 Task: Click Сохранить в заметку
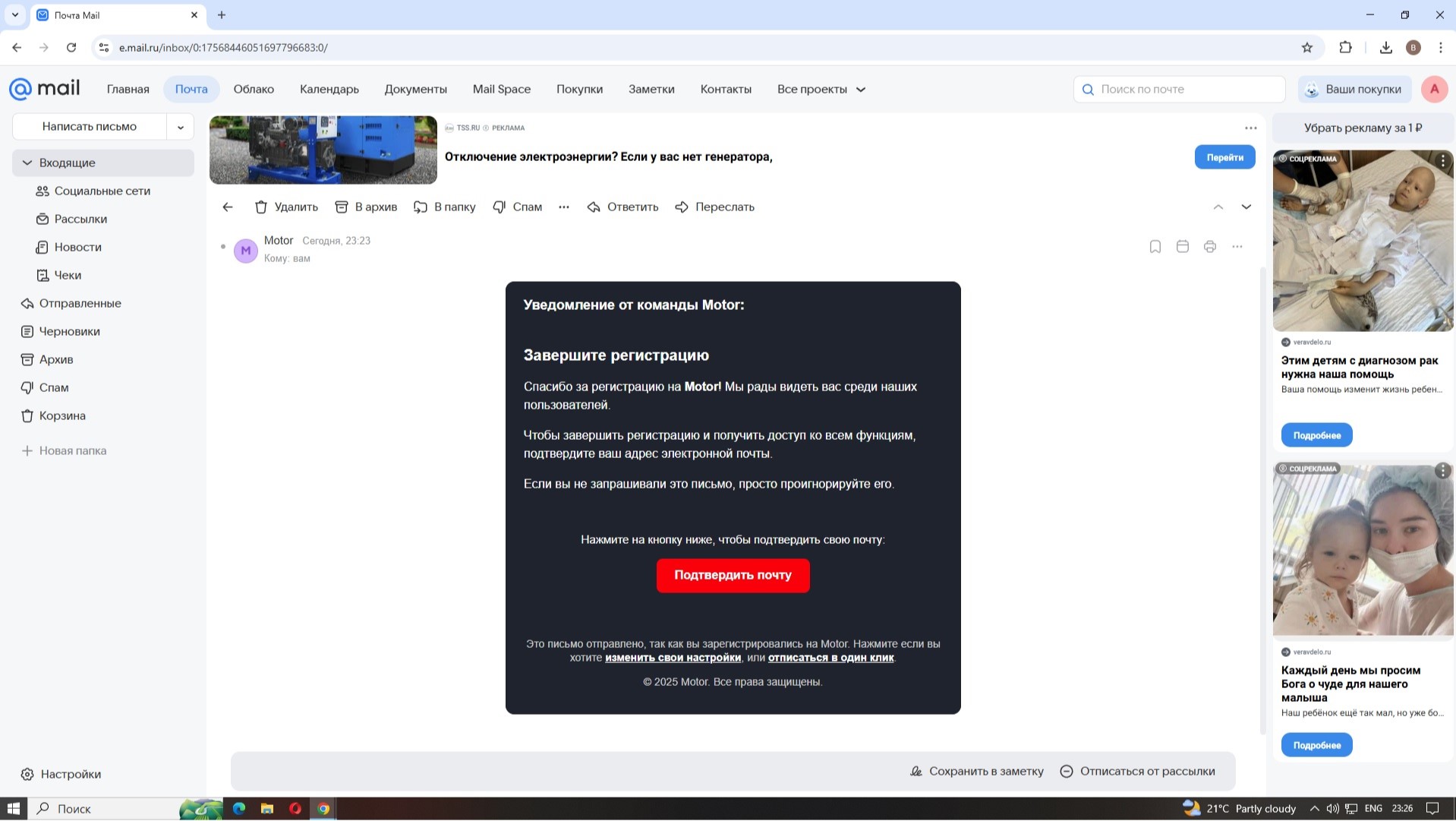tap(977, 771)
